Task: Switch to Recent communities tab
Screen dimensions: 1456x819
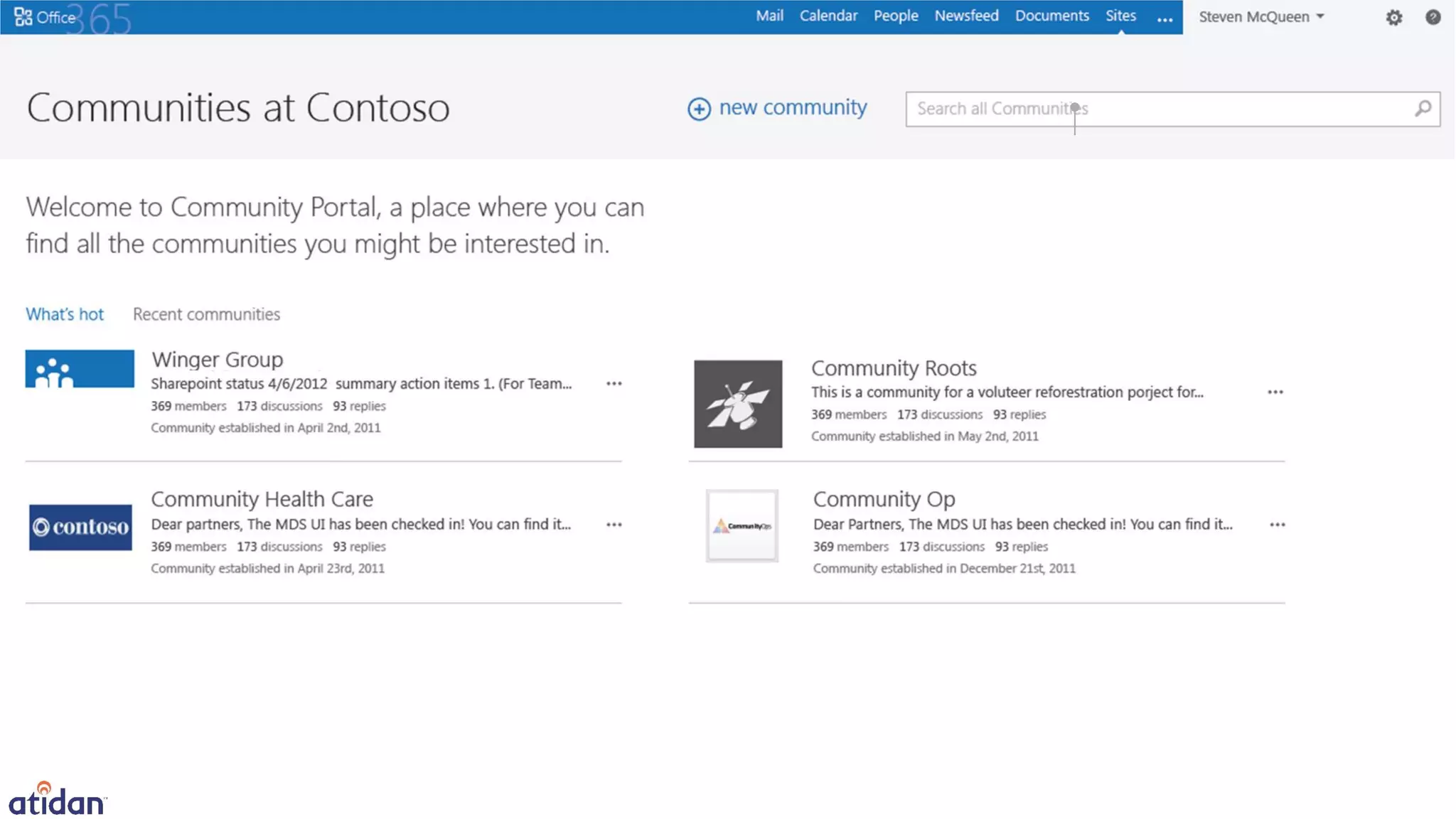Action: click(206, 314)
